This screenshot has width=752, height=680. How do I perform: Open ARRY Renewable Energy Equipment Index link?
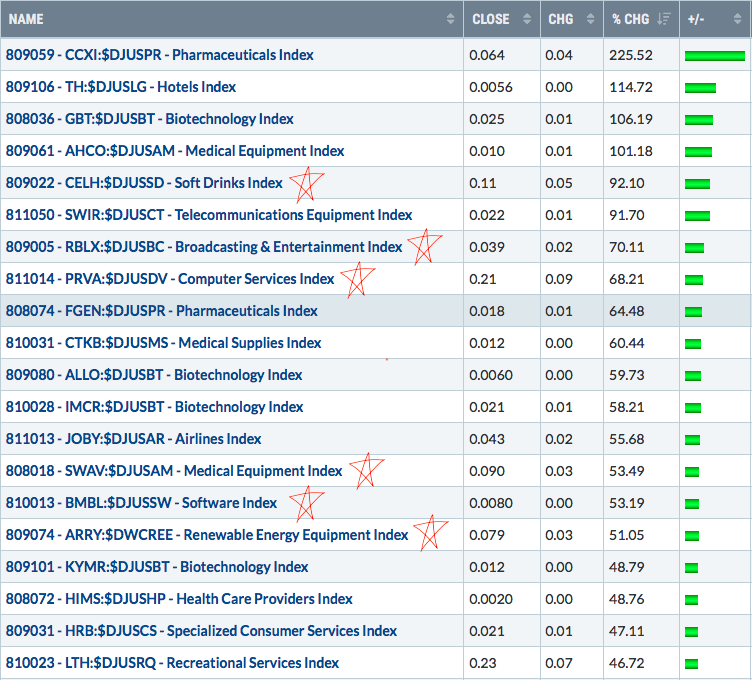(207, 535)
